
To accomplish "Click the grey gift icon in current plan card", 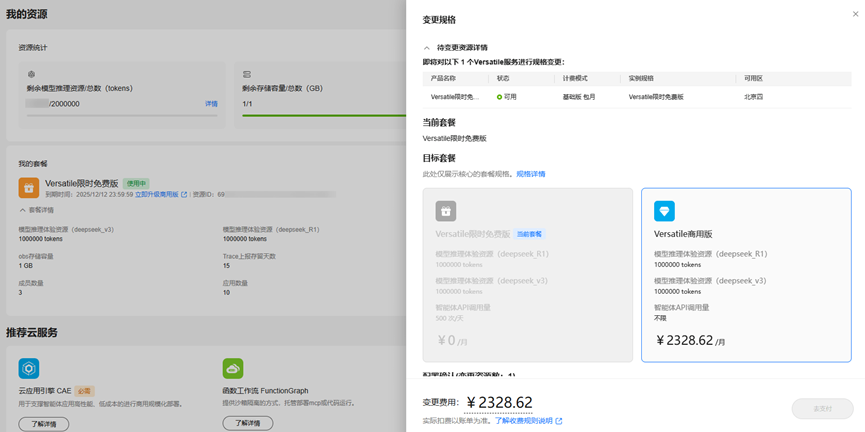I will tap(446, 211).
